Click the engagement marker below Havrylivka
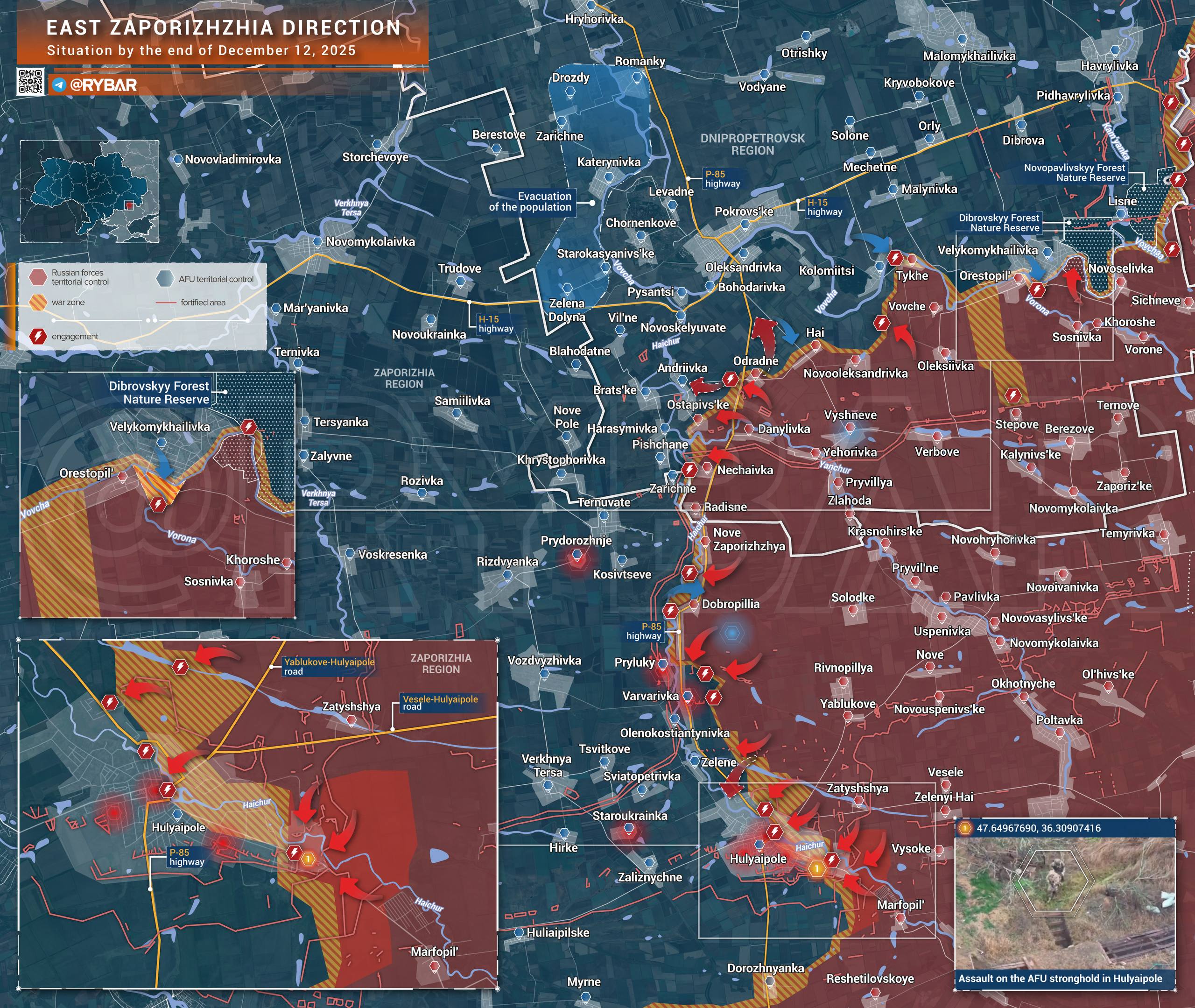 [1170, 103]
